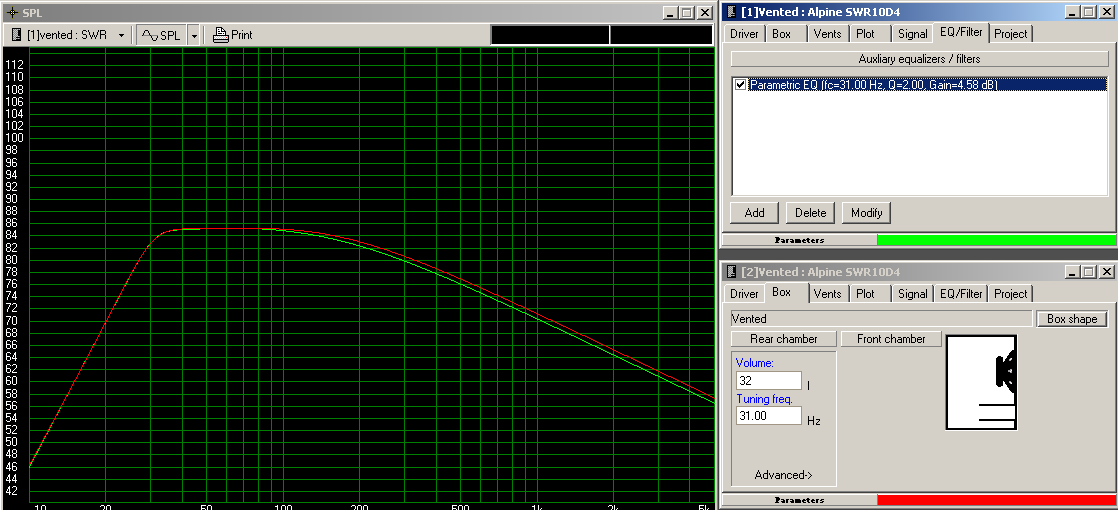Image resolution: width=1118 pixels, height=510 pixels.
Task: Open Driver tab in [2]Vented window
Action: (x=744, y=294)
